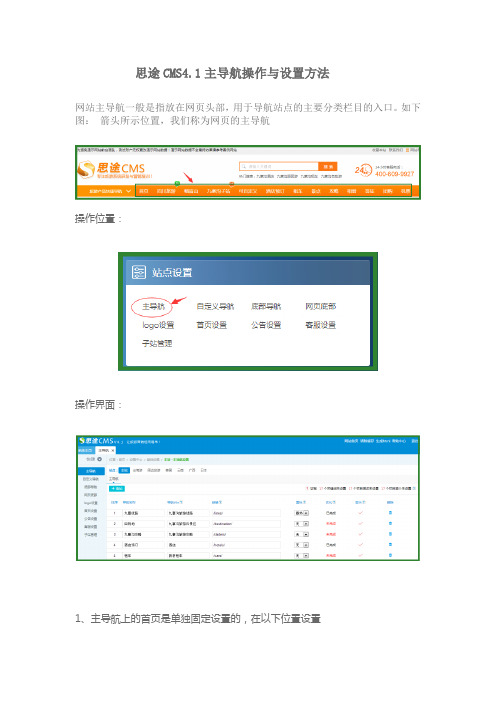Click the red status text in row 2
The height and width of the screenshot is (702, 496).
coord(331,523)
